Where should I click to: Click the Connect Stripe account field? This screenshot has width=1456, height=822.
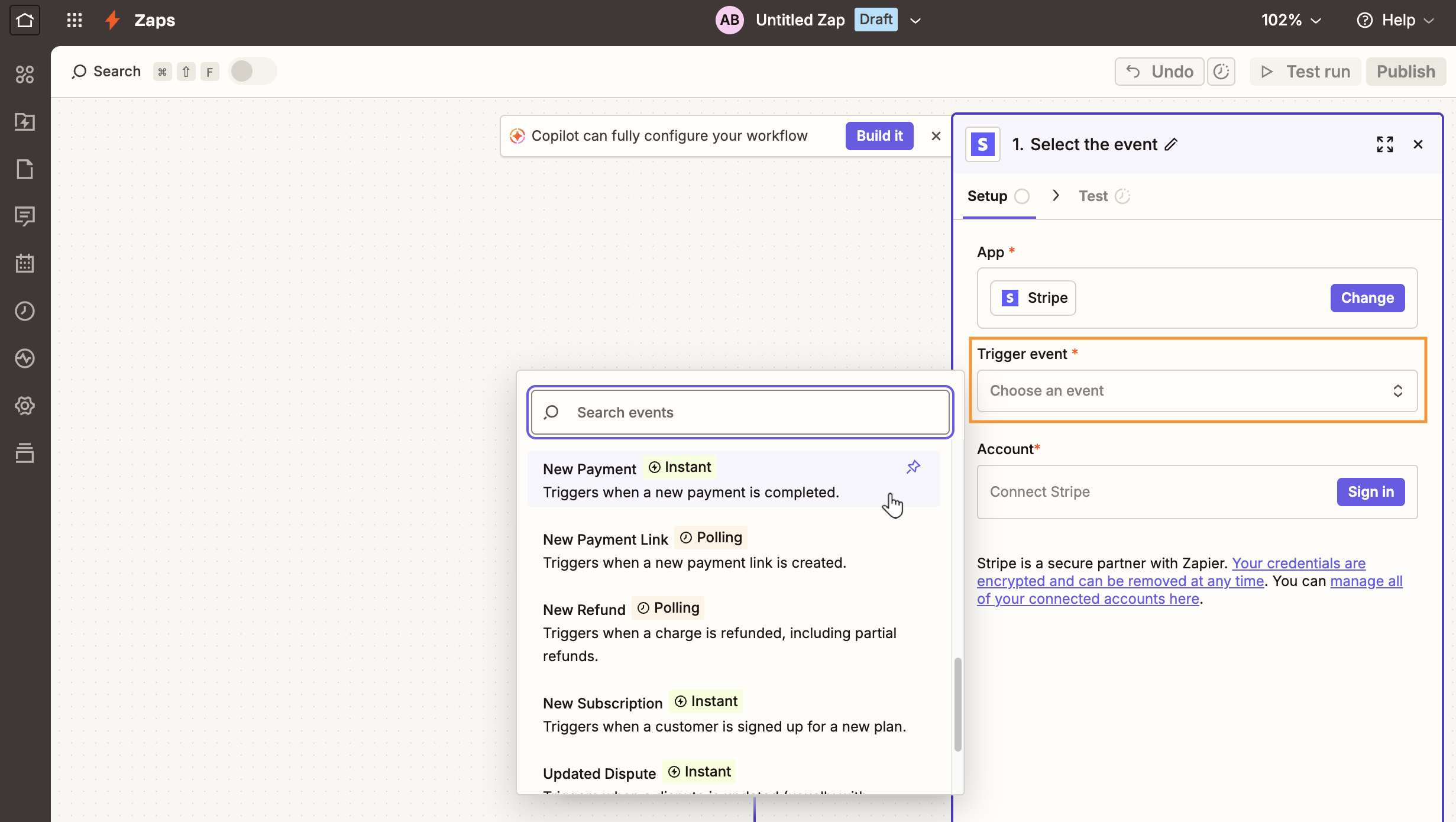pyautogui.click(x=1197, y=492)
